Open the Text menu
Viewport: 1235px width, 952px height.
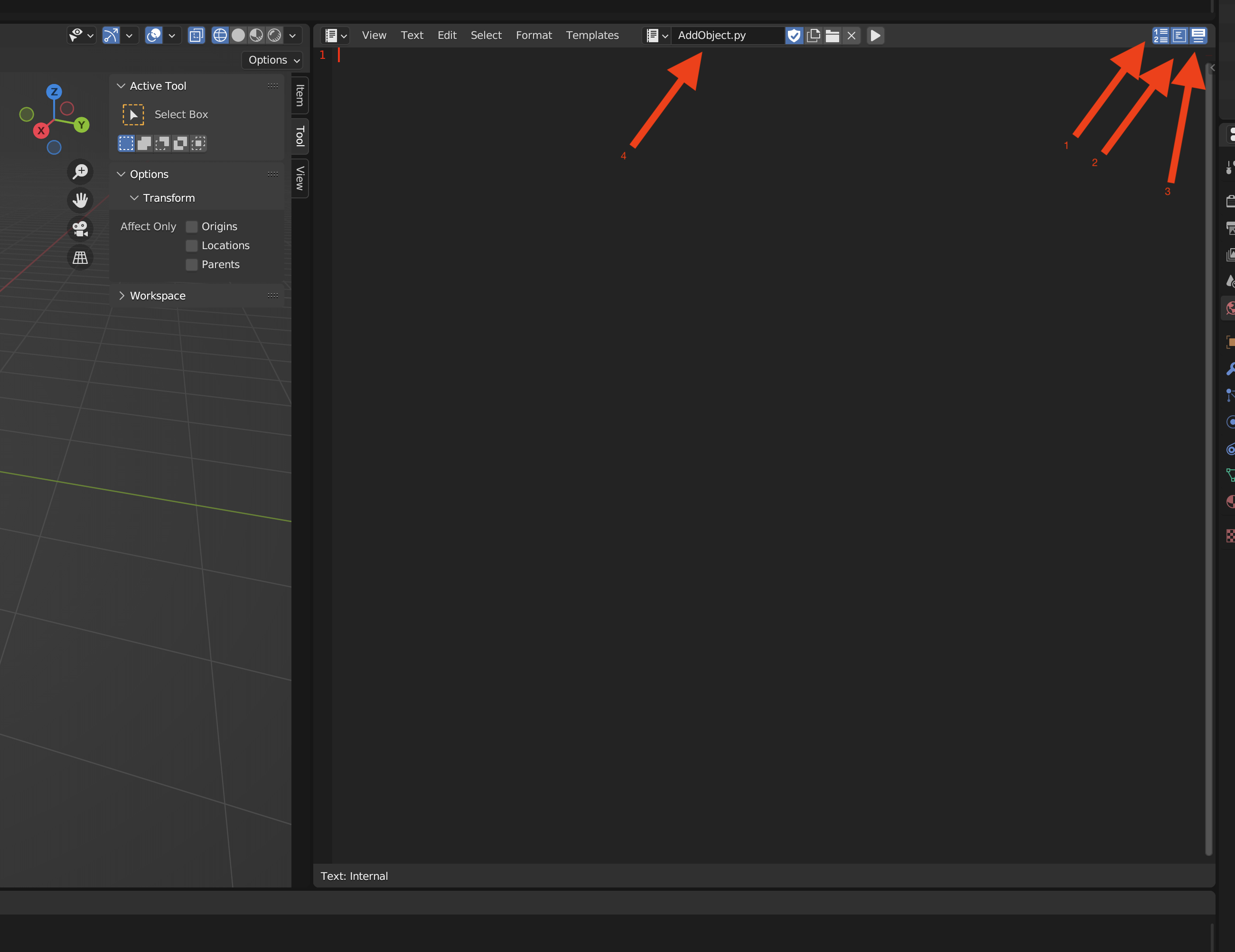(x=412, y=36)
